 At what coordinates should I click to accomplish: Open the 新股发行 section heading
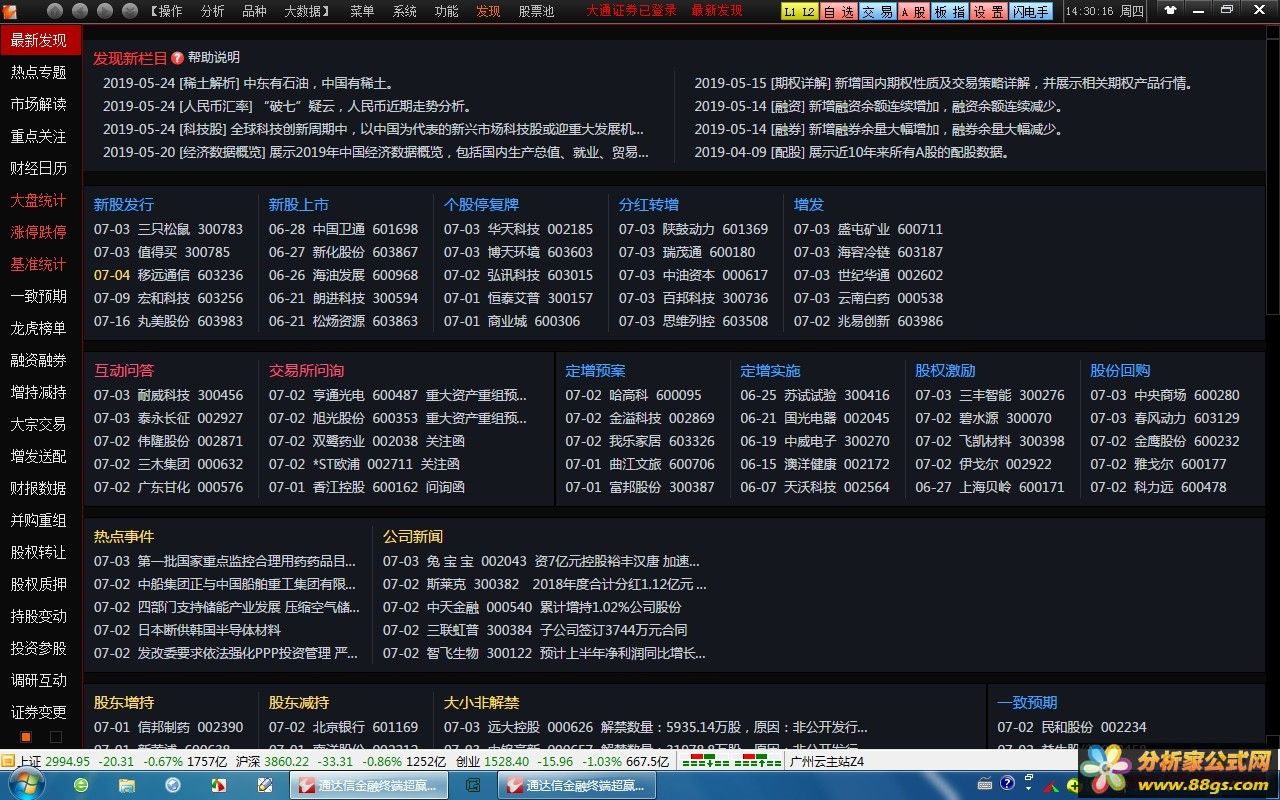(x=124, y=204)
